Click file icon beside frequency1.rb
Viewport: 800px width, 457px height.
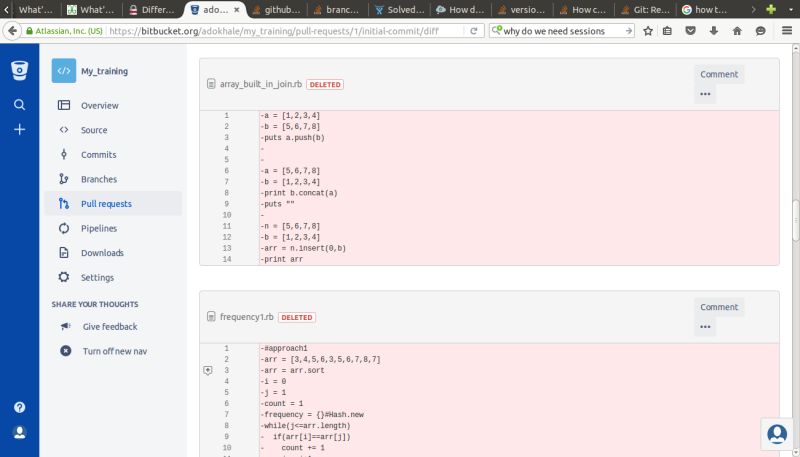coord(211,317)
